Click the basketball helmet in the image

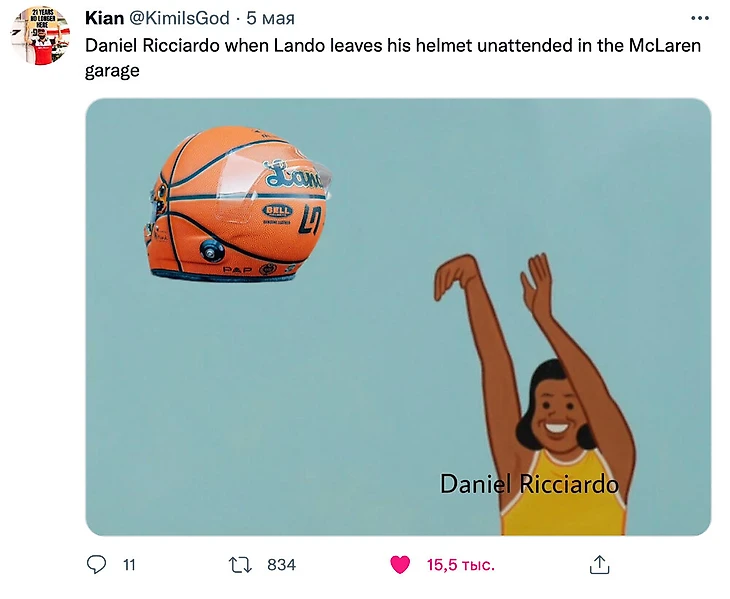pyautogui.click(x=238, y=205)
